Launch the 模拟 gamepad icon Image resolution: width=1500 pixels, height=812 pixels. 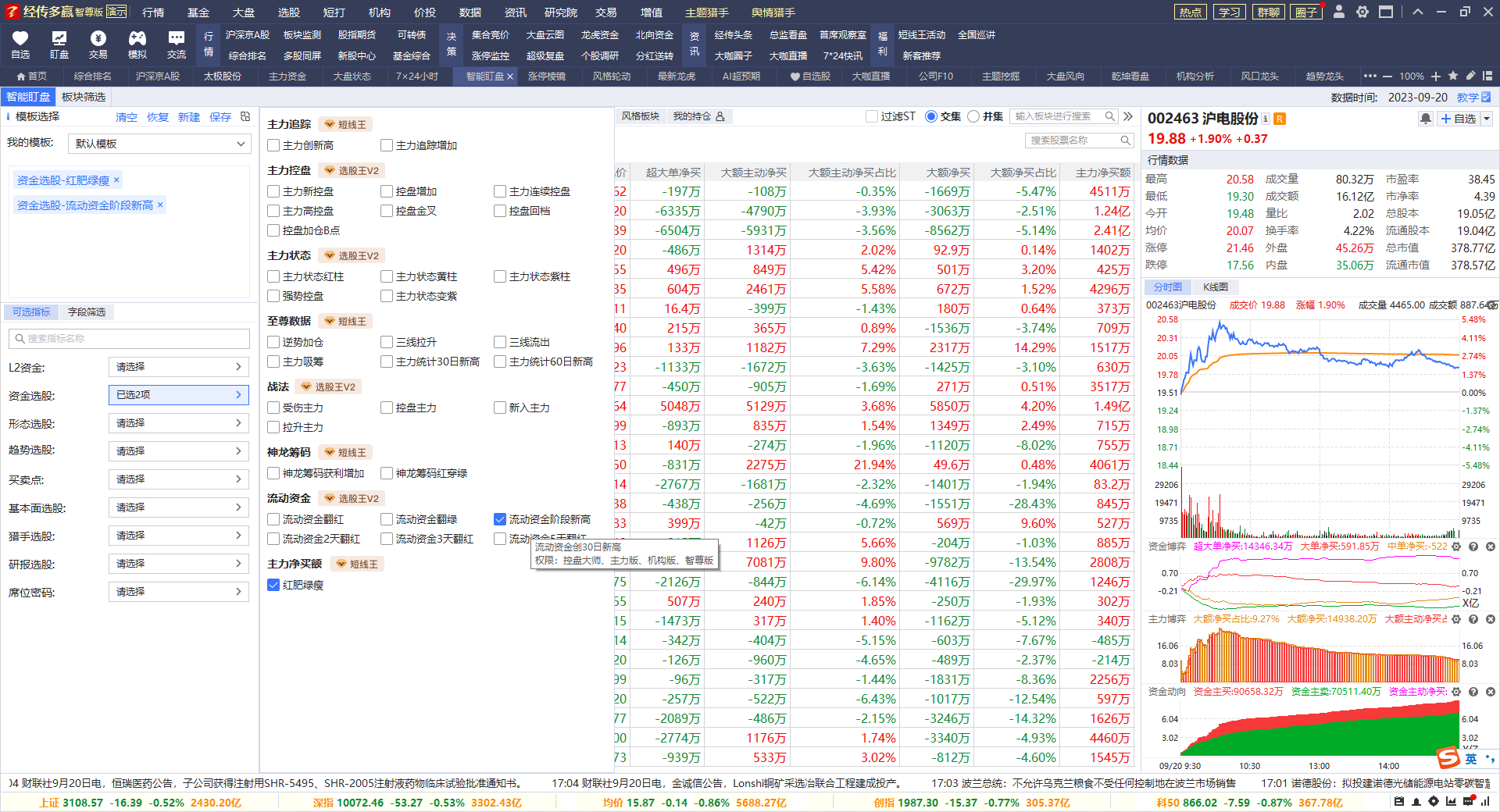137,45
